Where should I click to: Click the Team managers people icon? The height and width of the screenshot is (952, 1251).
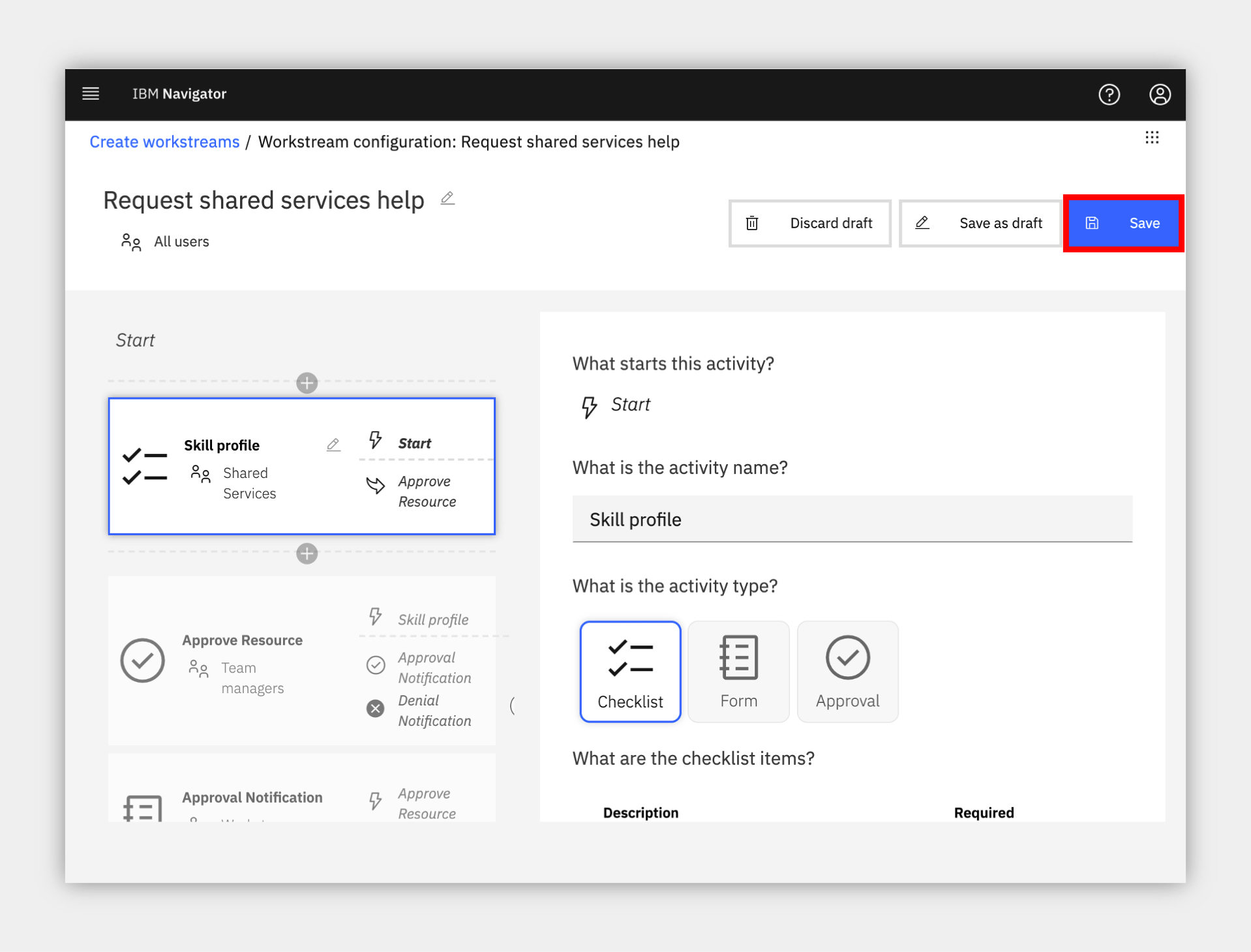(x=198, y=668)
